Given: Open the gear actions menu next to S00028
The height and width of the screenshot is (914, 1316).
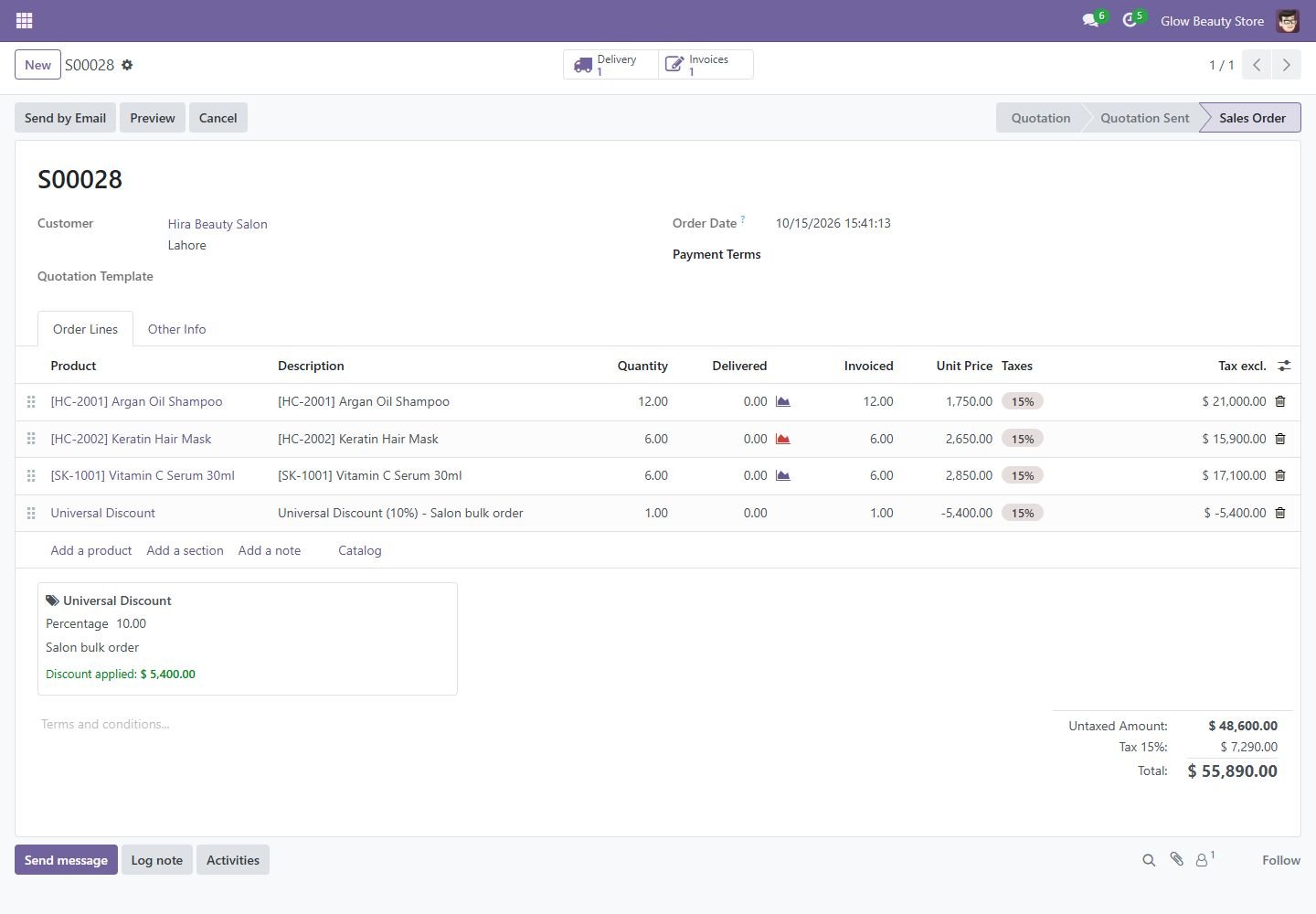Looking at the screenshot, I should point(127,65).
